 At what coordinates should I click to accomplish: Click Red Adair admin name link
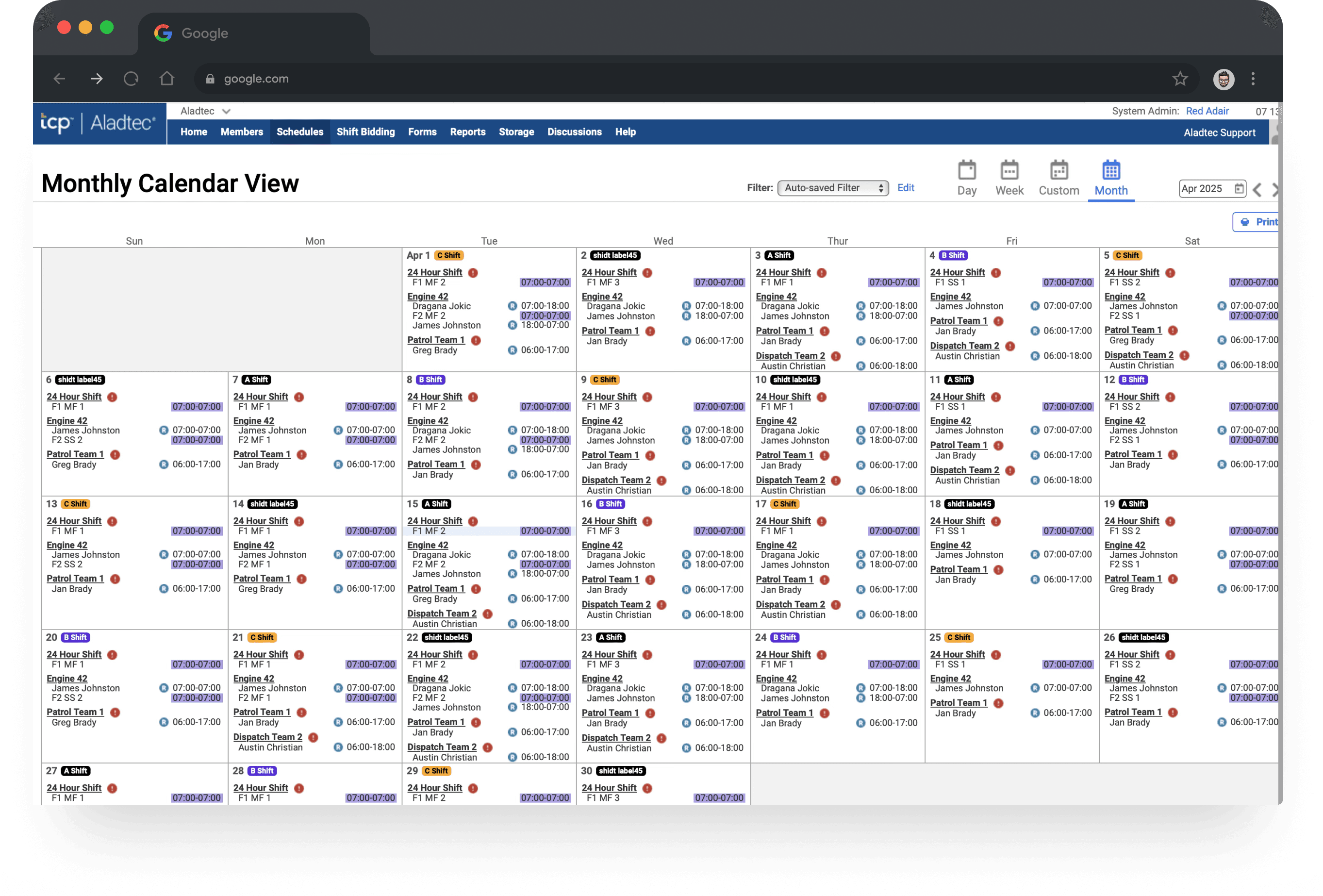point(1207,111)
